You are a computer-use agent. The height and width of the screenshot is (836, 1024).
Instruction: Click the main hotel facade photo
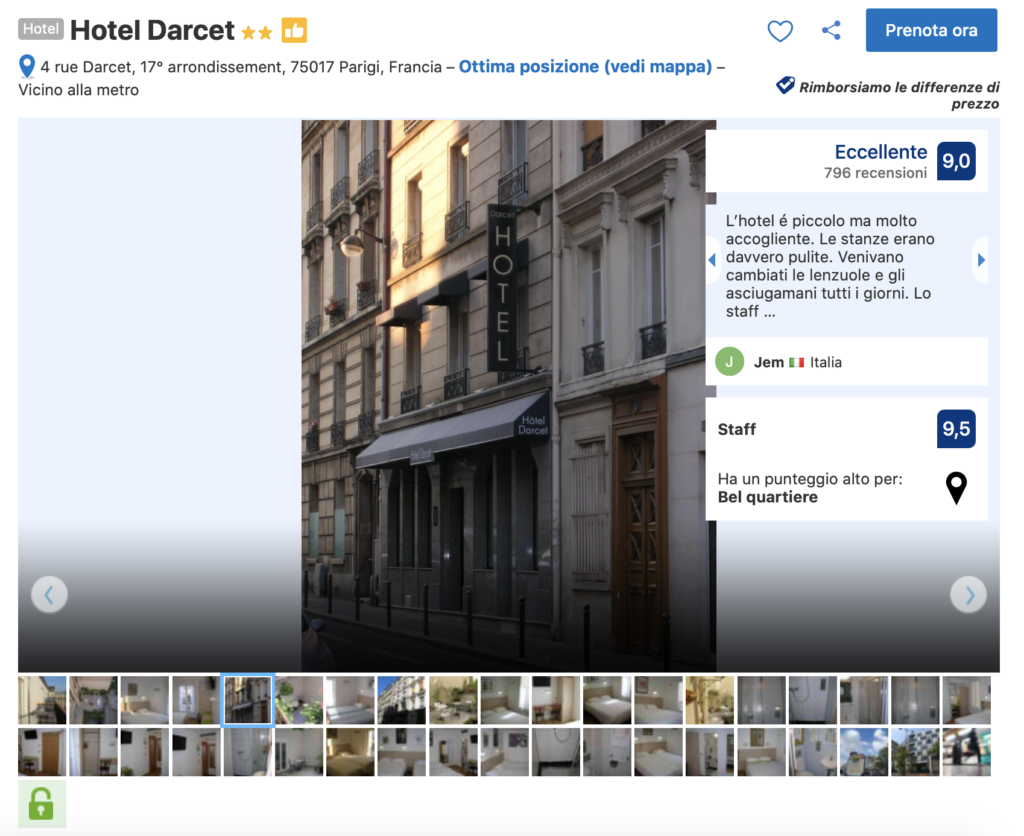click(508, 395)
